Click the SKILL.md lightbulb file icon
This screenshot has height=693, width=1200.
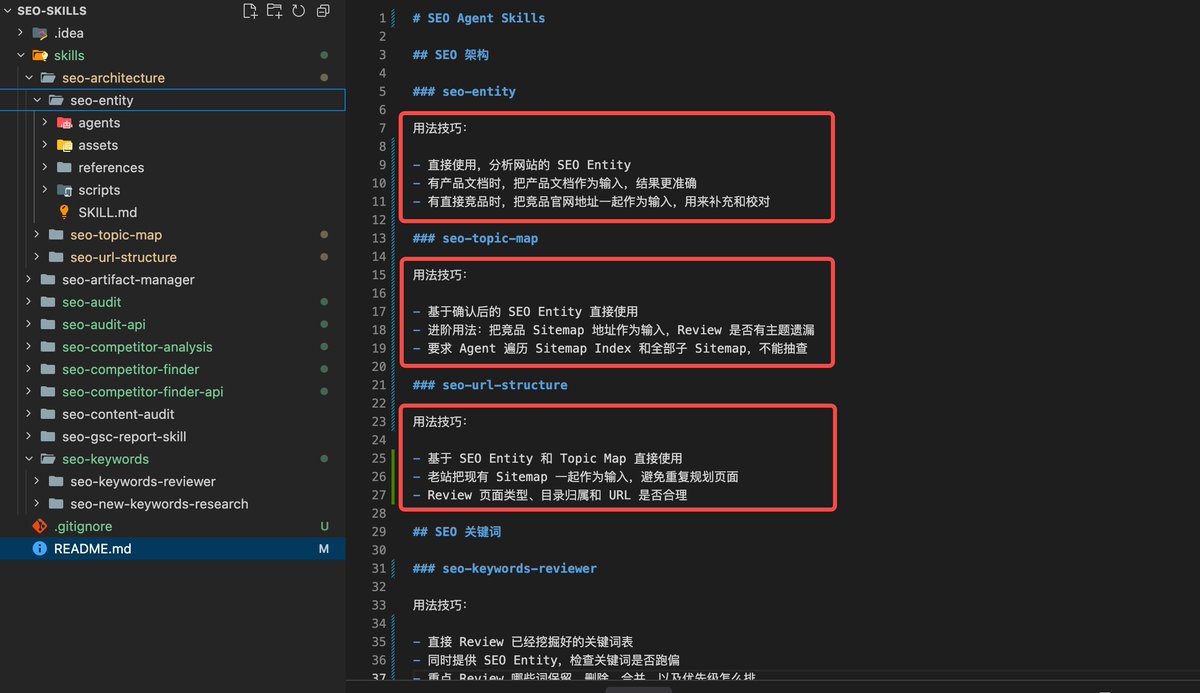click(x=64, y=212)
